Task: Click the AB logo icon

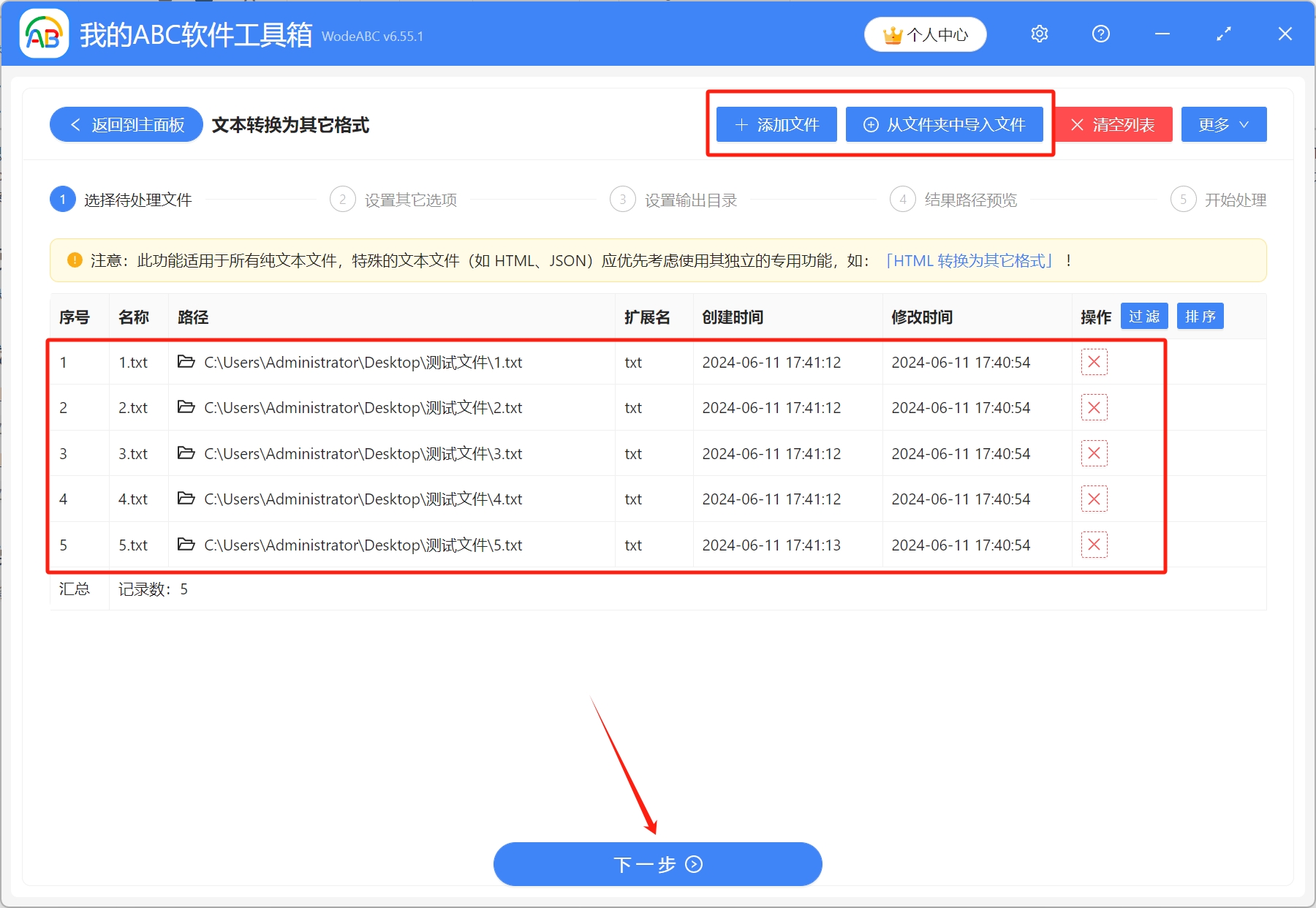Action: pos(43,34)
